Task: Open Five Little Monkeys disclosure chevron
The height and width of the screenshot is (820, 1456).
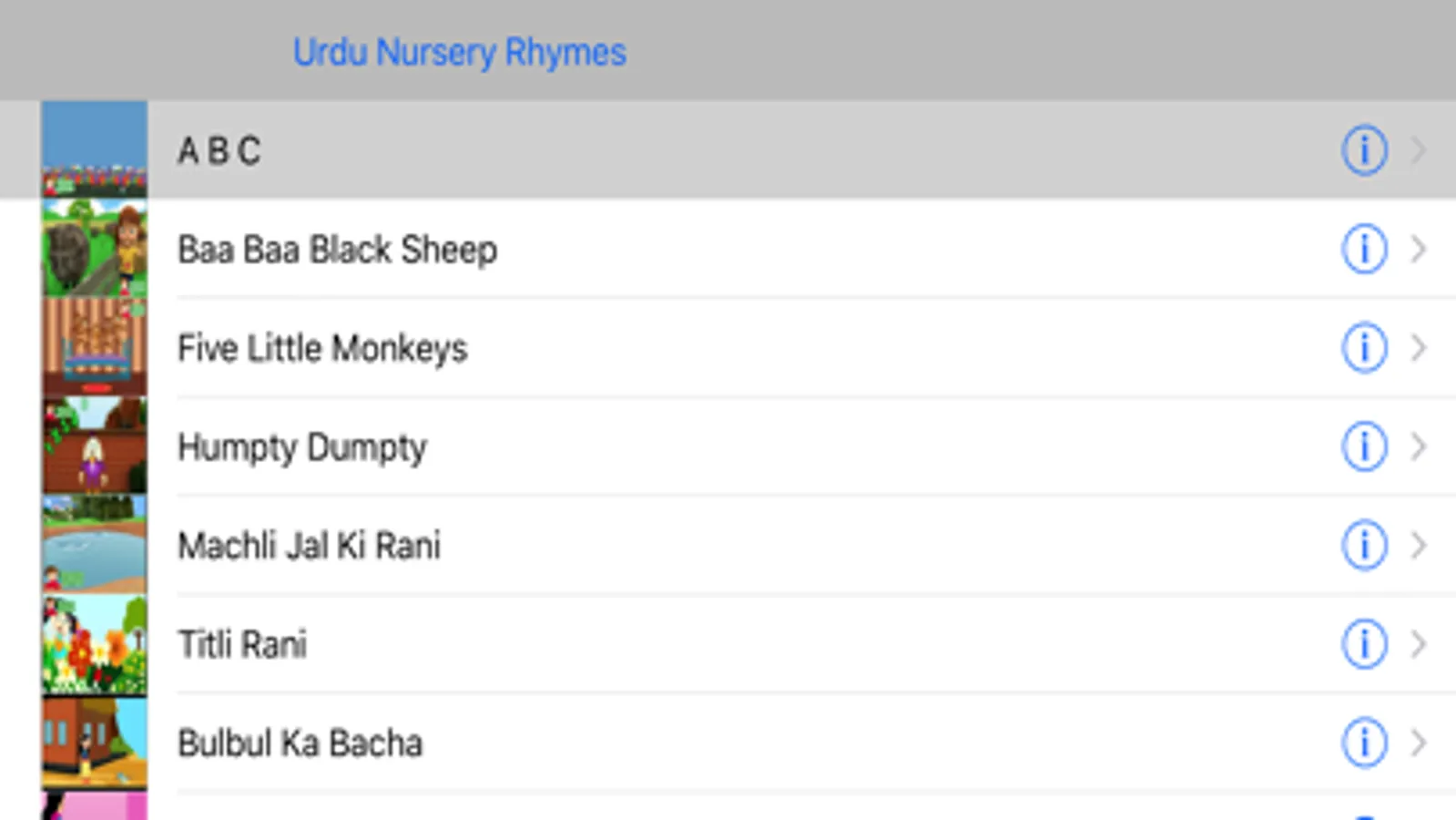Action: 1418,347
